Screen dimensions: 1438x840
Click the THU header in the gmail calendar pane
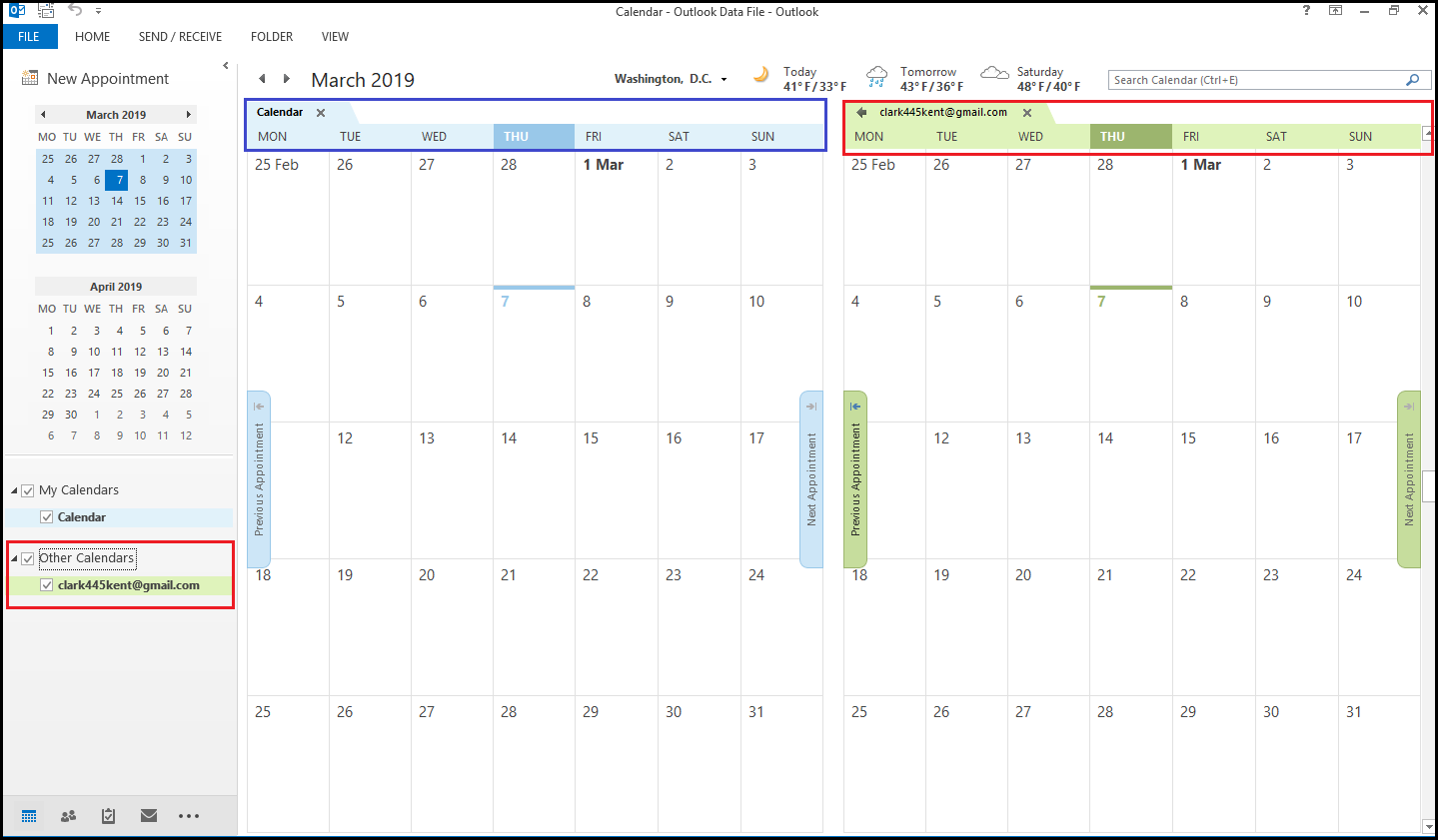tap(1130, 137)
